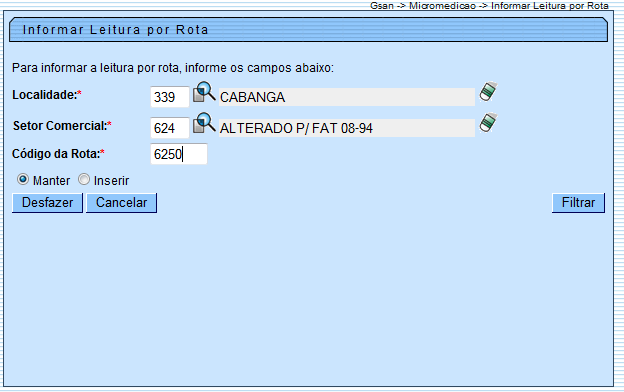Screen dimensions: 624x392
Task: Click the Informar Leitura por Rota title
Action: point(116,30)
